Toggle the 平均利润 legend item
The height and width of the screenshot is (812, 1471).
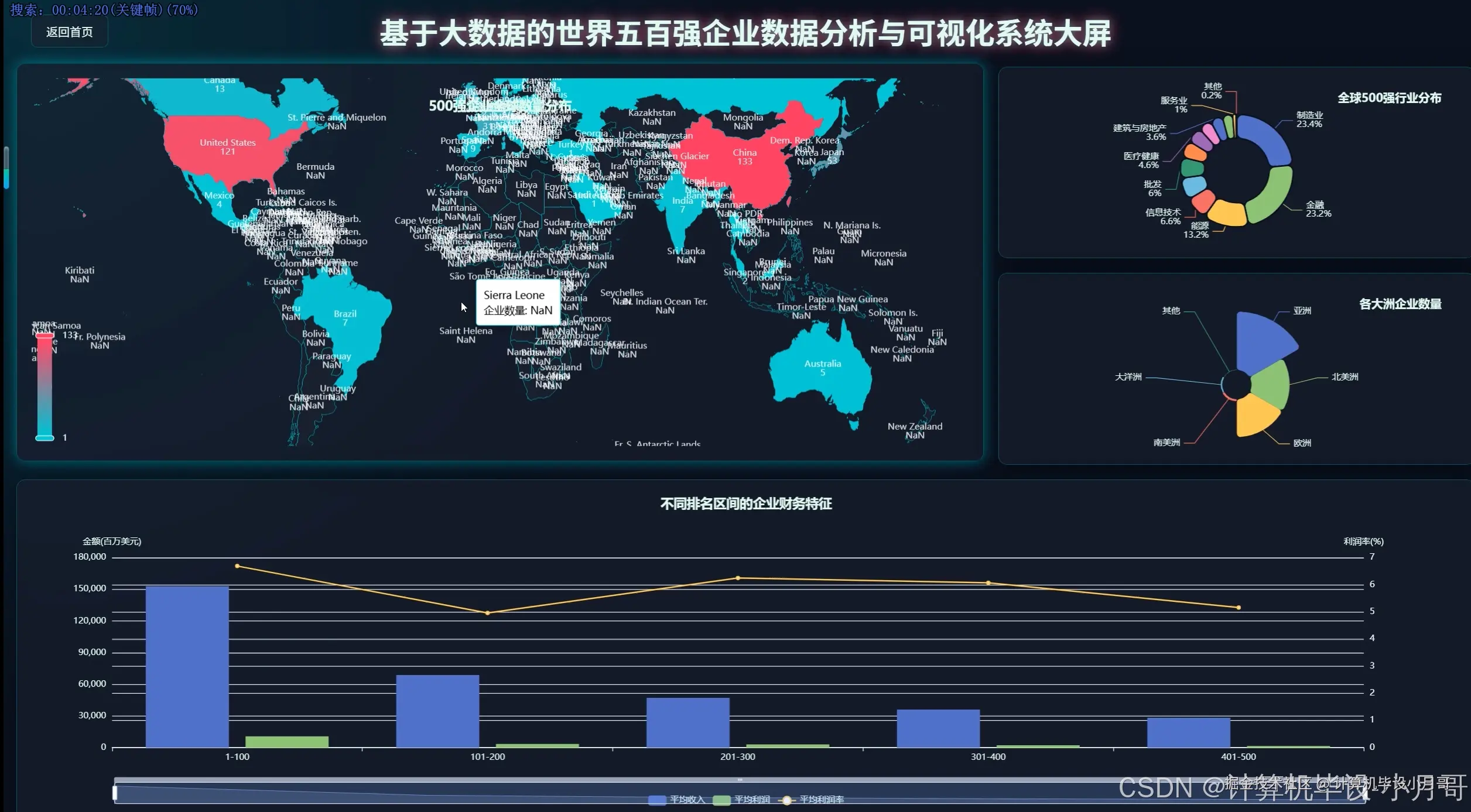click(x=721, y=800)
